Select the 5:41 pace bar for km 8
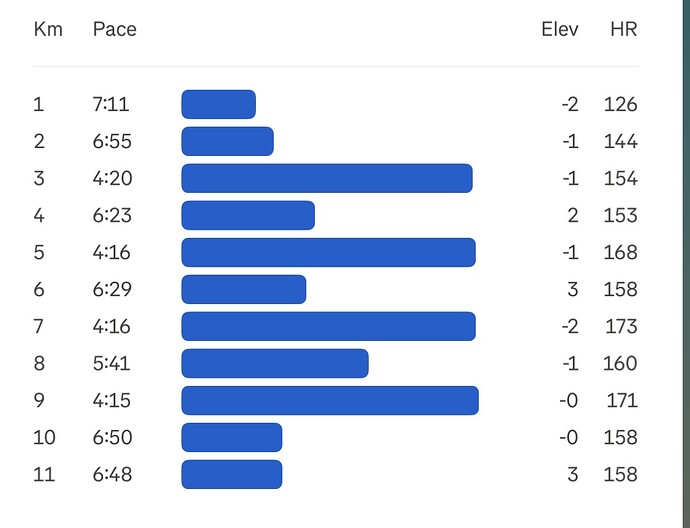The height and width of the screenshot is (528, 690). coord(274,363)
